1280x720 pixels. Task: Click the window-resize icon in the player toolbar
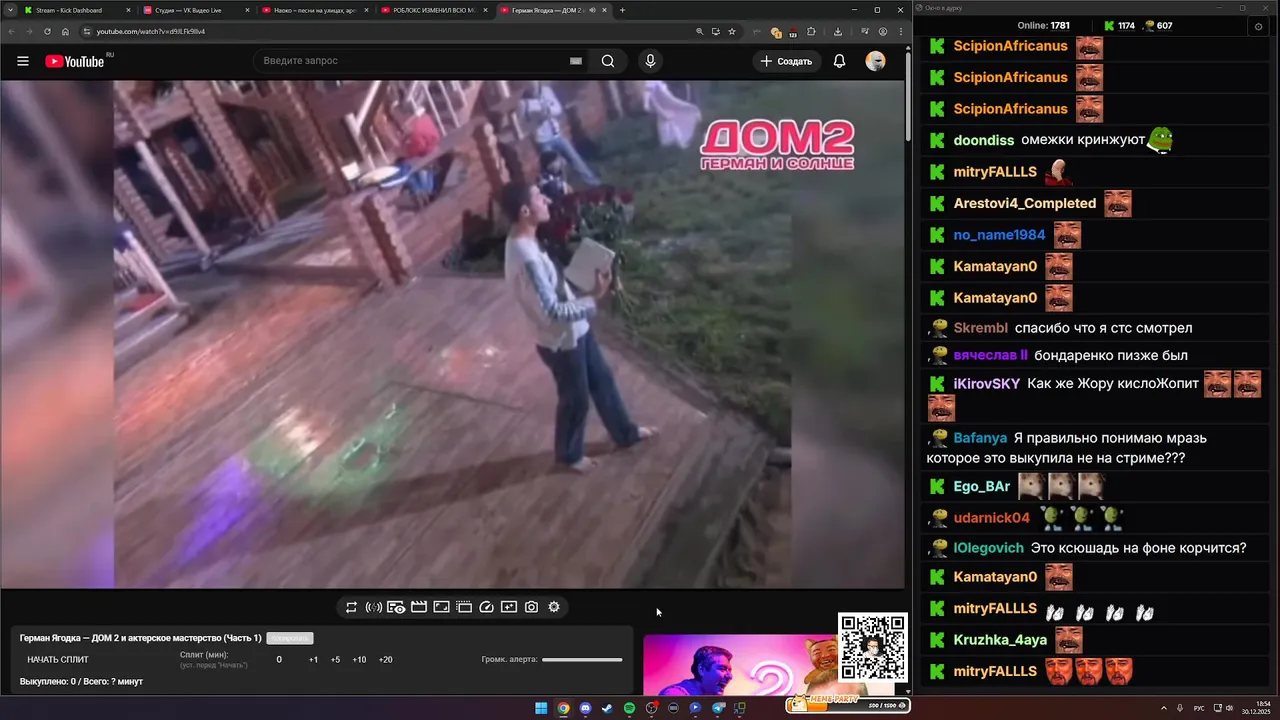[x=441, y=607]
